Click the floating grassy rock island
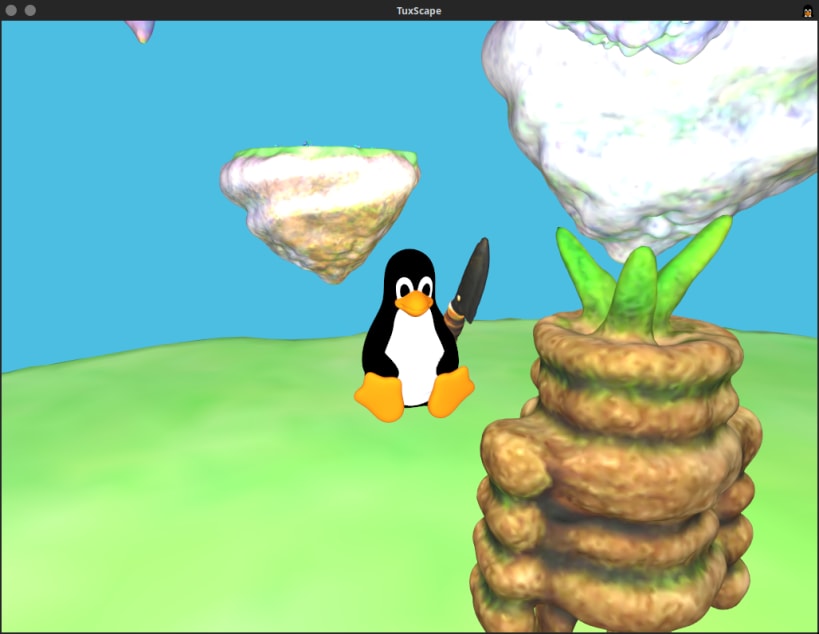 pos(320,213)
